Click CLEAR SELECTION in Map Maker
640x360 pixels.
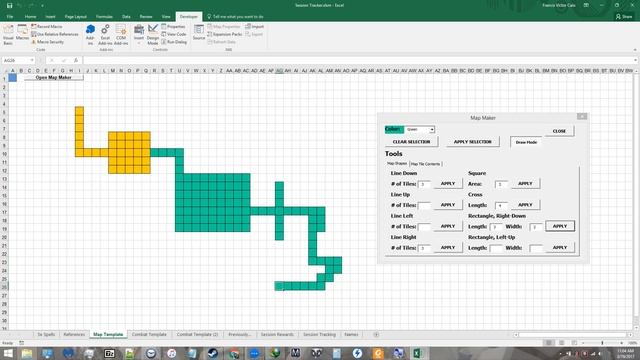point(411,142)
